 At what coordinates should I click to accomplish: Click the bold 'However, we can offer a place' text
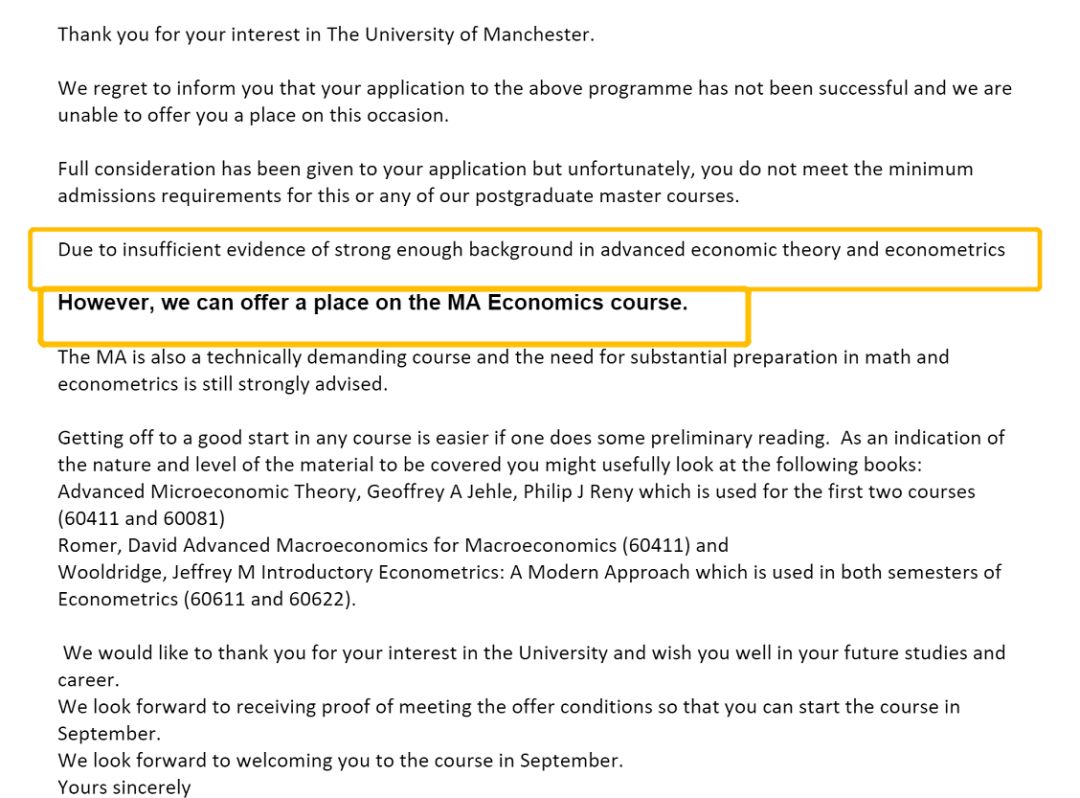pos(373,302)
